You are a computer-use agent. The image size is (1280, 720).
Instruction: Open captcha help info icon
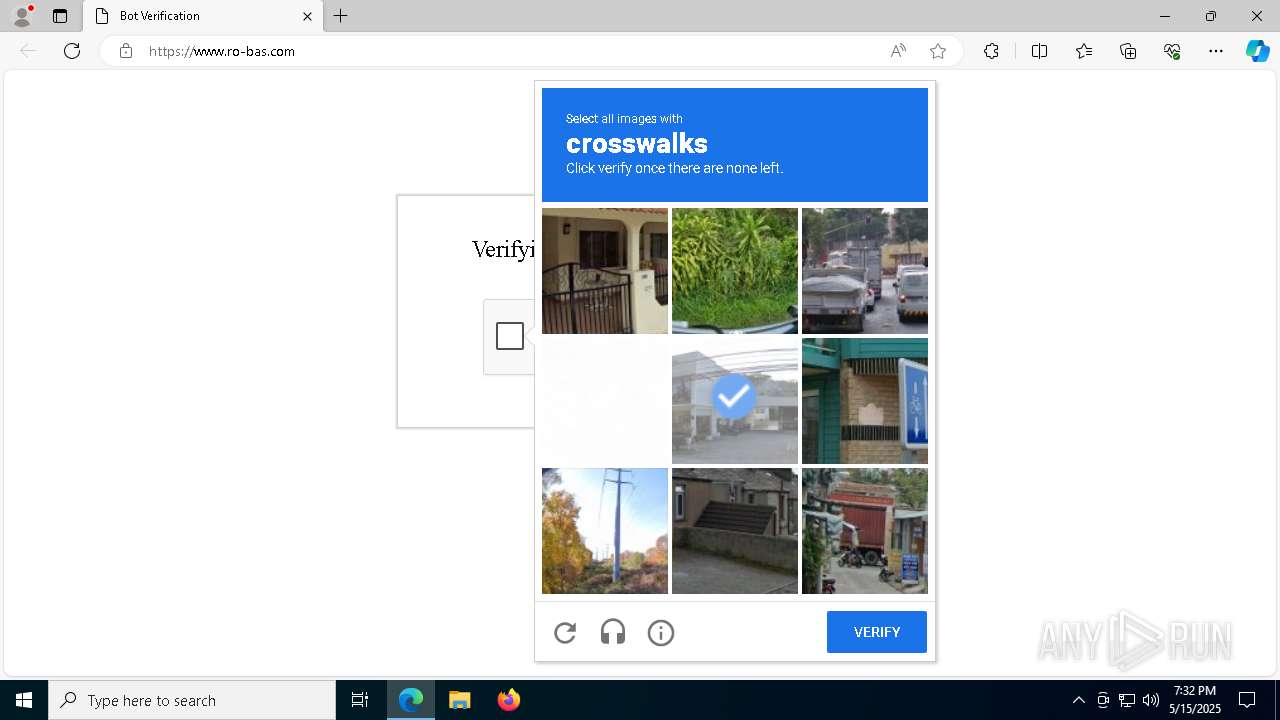click(x=661, y=632)
